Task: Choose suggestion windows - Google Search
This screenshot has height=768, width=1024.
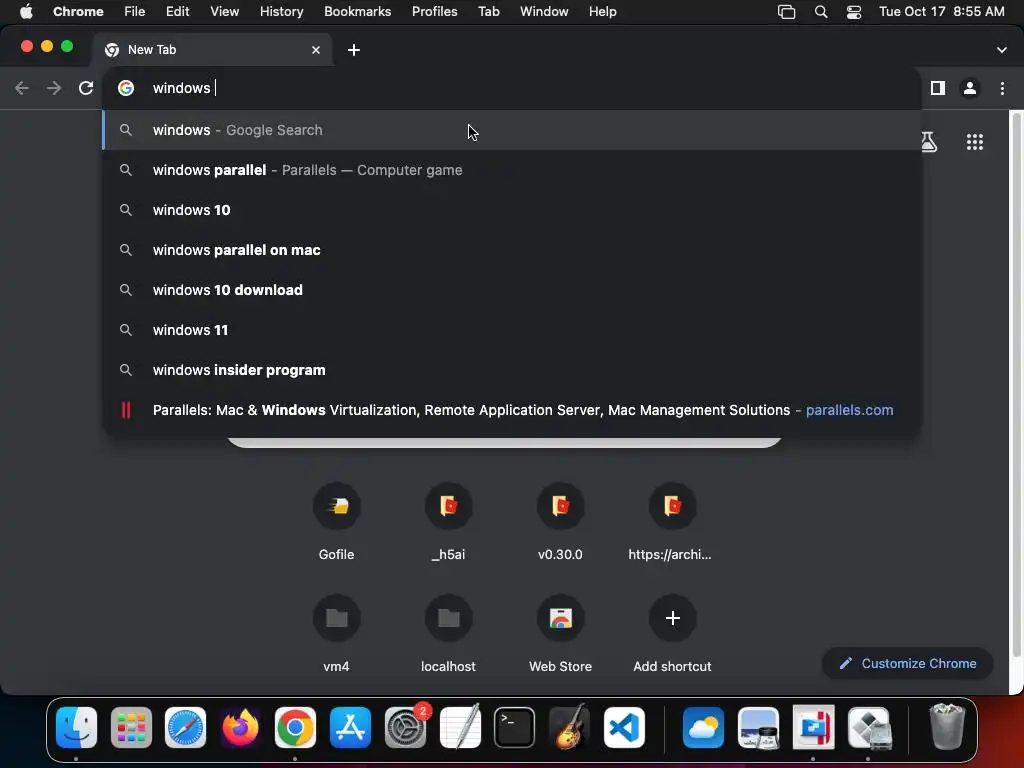Action: pyautogui.click(x=511, y=130)
